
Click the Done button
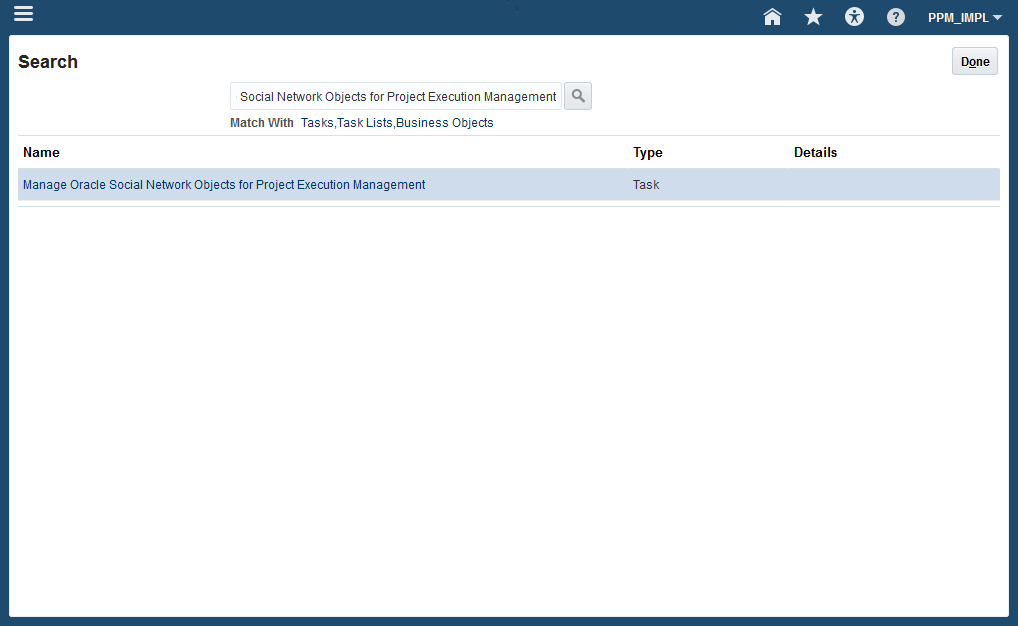coord(975,61)
